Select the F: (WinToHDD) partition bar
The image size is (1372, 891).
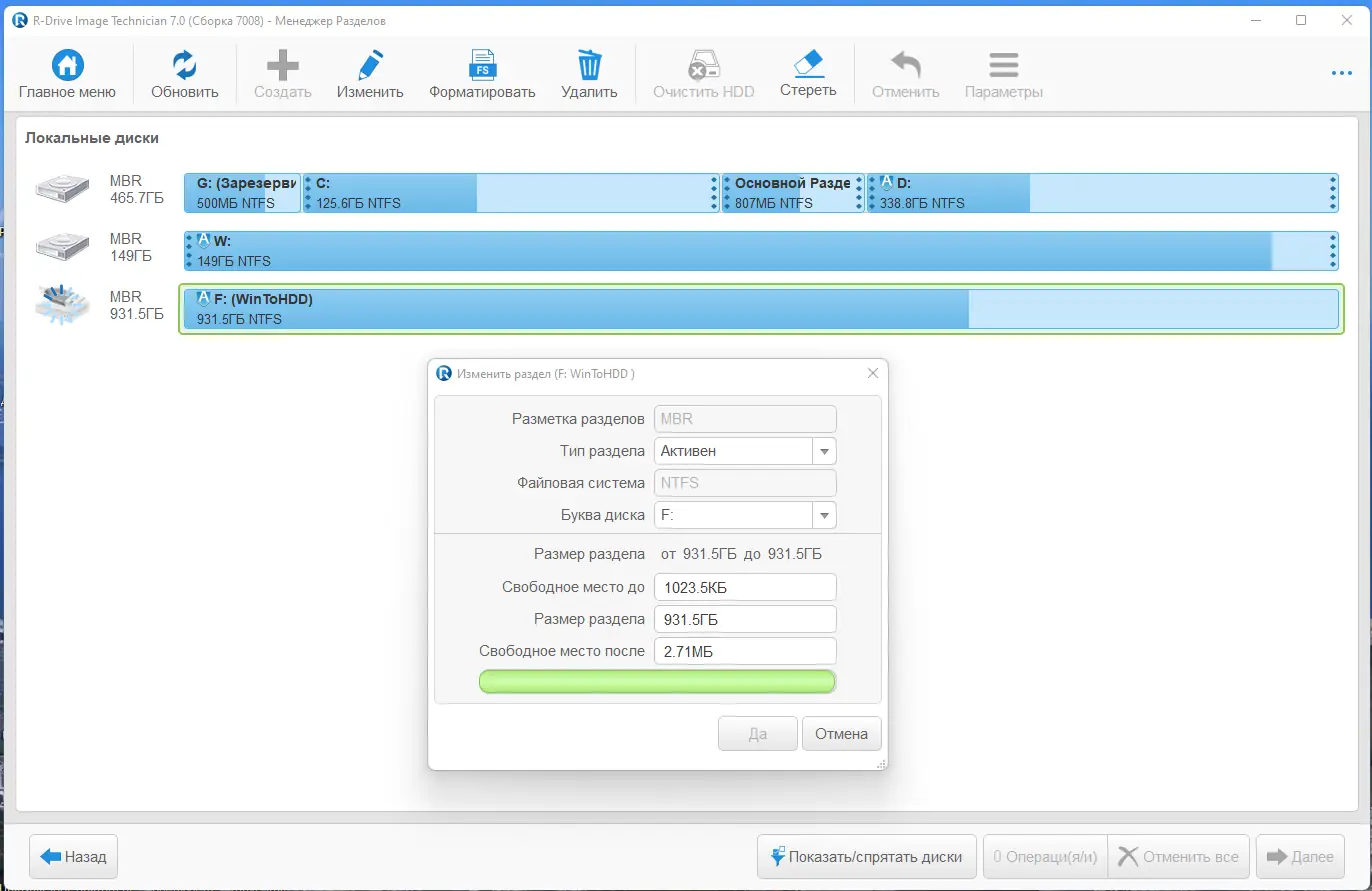tap(761, 309)
